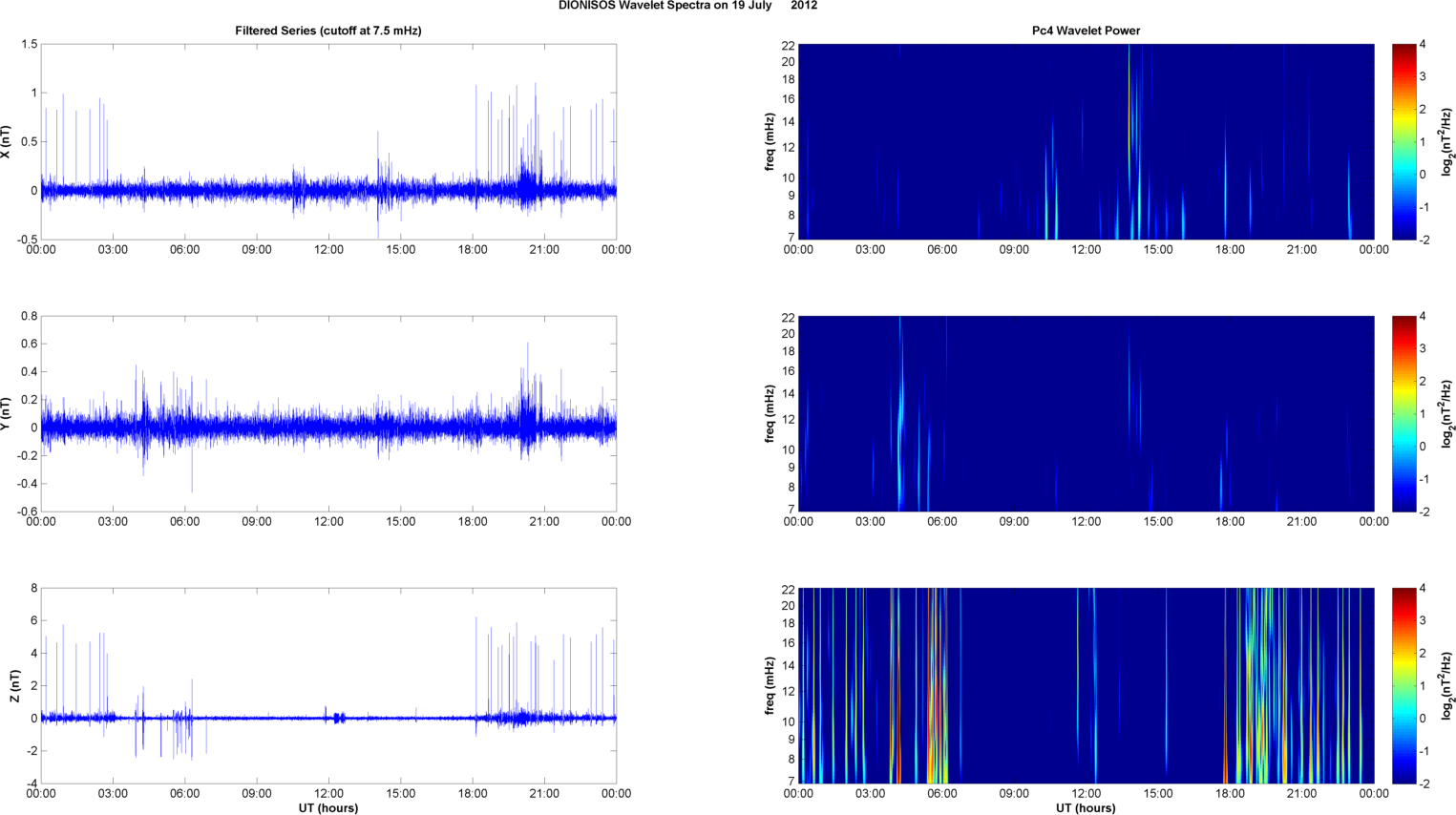Click the Z component time series plot
This screenshot has height=815, width=1456.
pyautogui.click(x=327, y=685)
